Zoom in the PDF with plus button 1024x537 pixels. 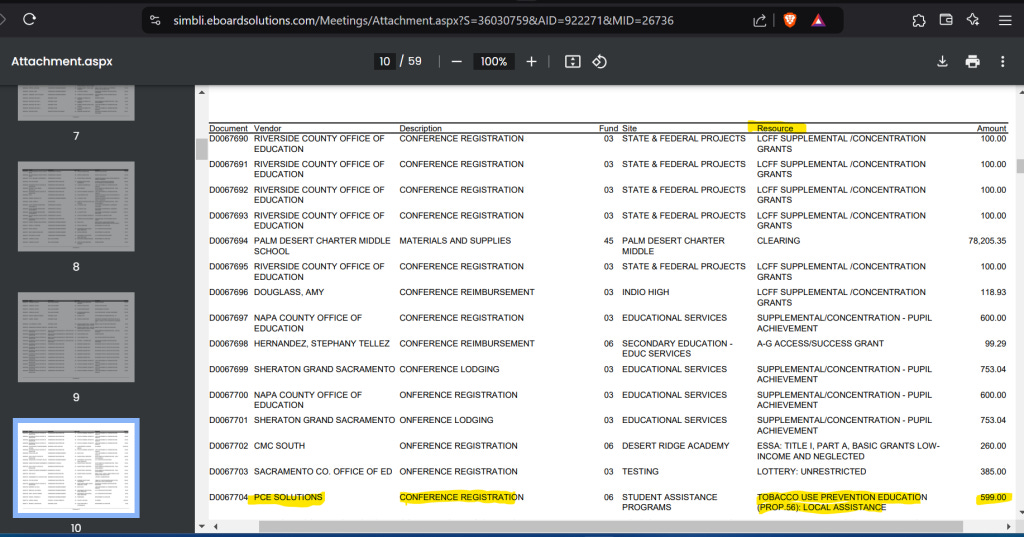pyautogui.click(x=532, y=61)
